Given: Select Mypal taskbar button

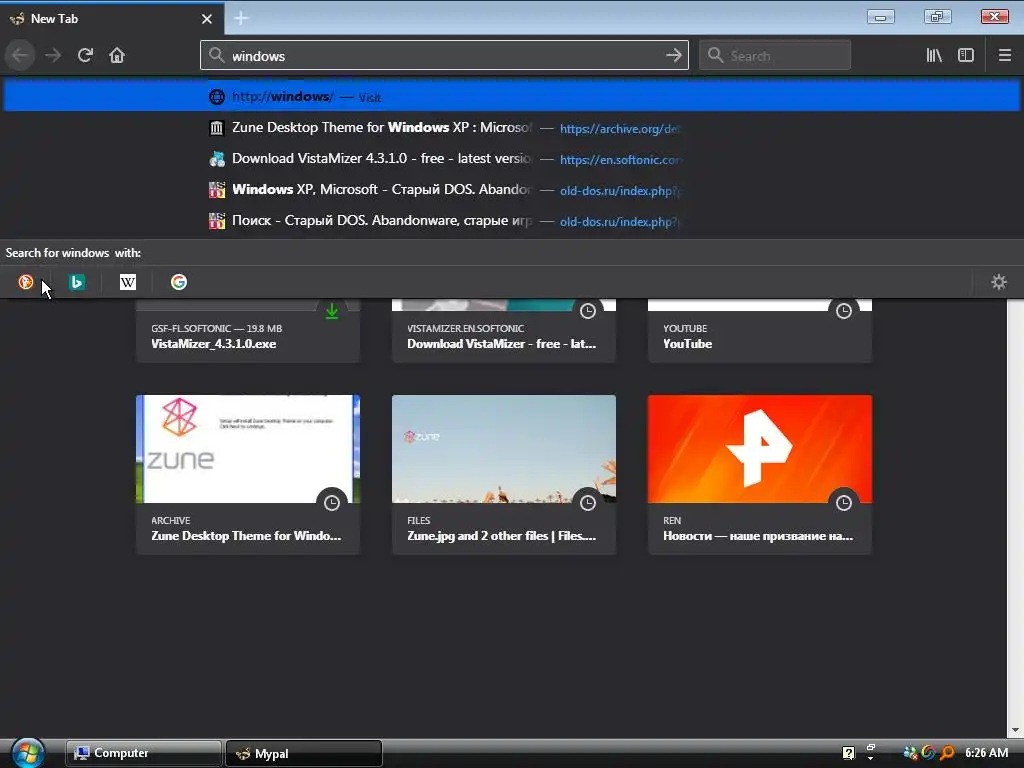Looking at the screenshot, I should pos(304,754).
